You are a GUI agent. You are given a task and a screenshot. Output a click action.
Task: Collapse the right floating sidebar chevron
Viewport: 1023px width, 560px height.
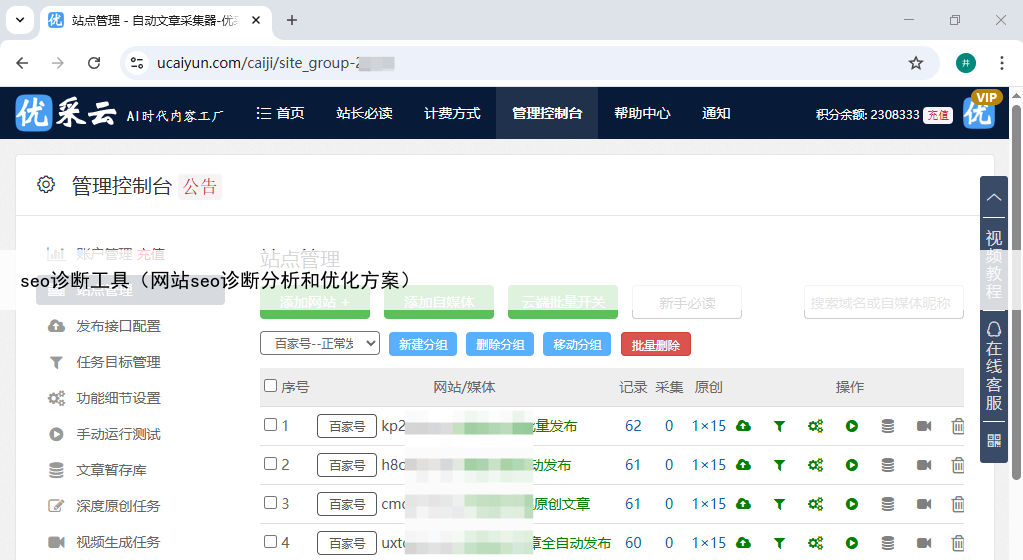tap(993, 197)
